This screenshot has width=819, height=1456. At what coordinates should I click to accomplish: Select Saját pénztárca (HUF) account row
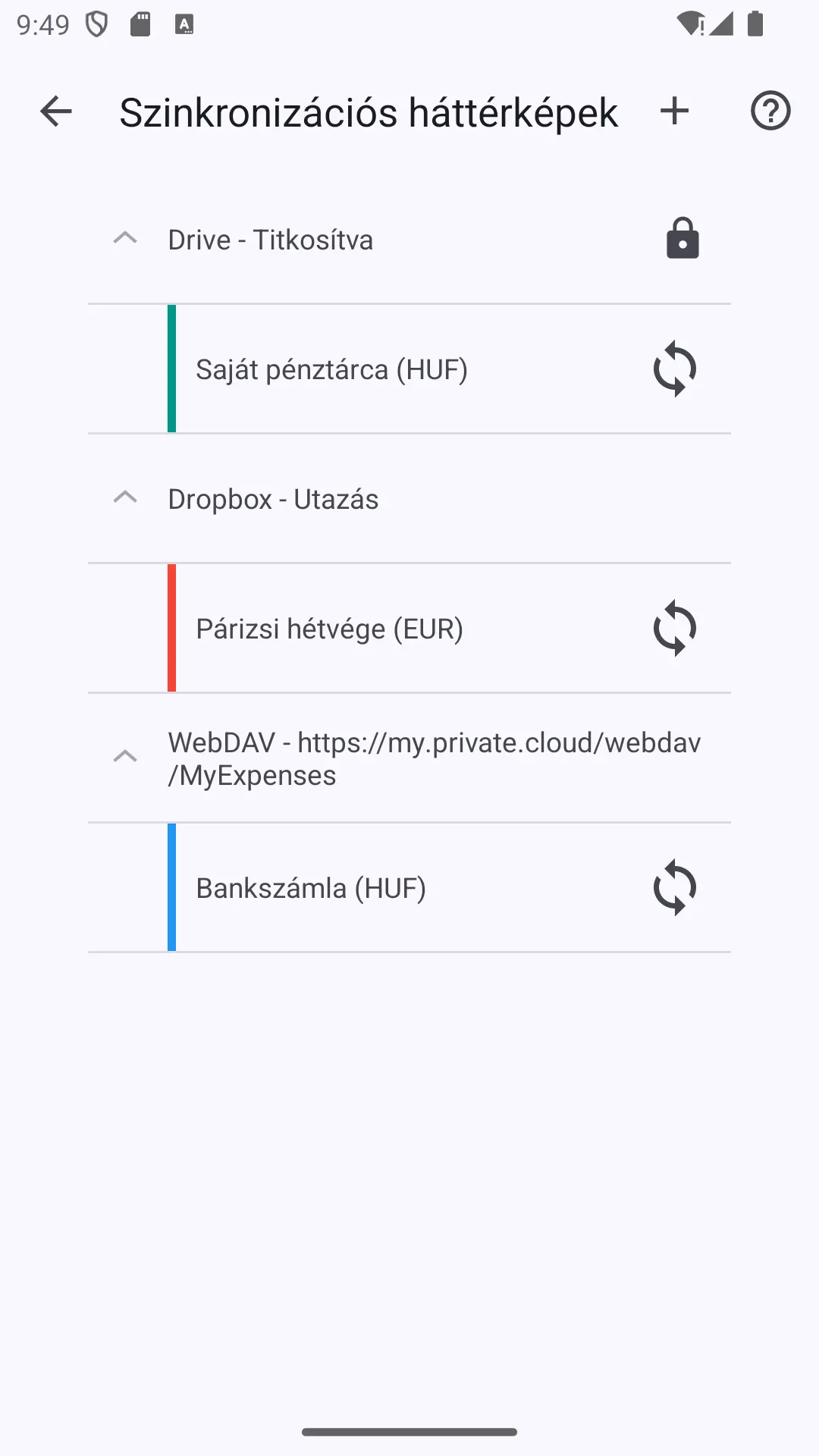[x=409, y=369]
